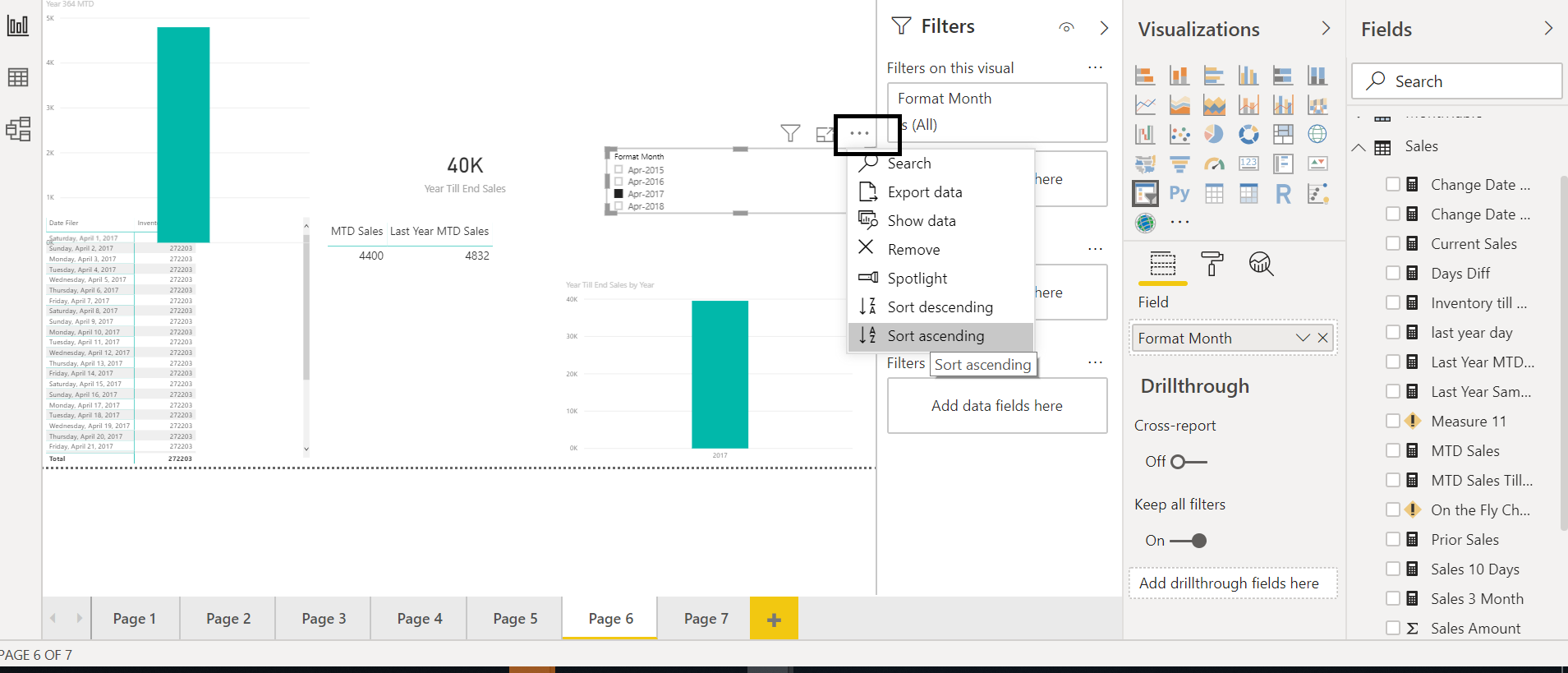Tick the Apr-2016 slicer checkbox

[618, 182]
